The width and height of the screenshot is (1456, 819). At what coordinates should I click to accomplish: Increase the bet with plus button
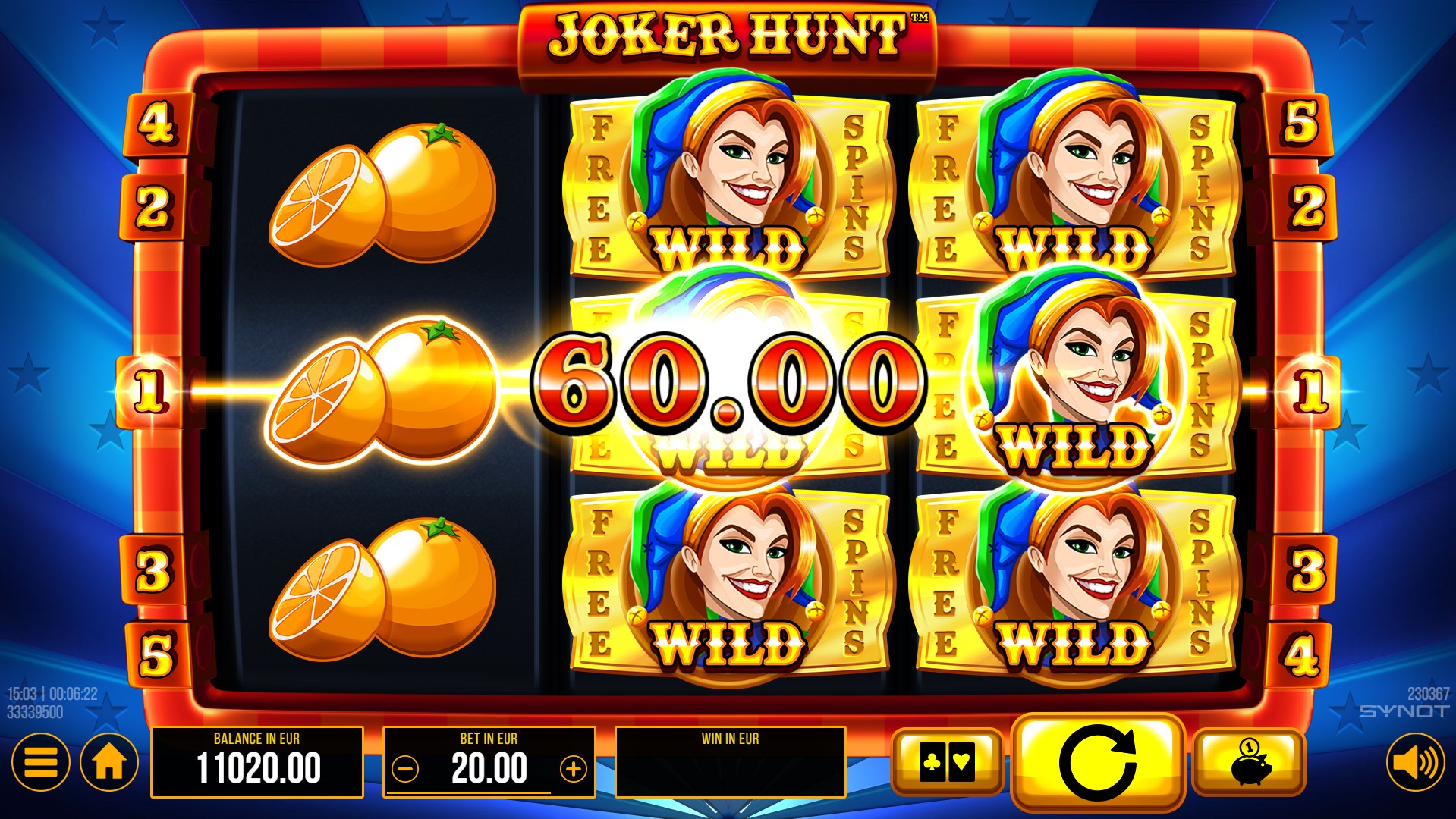point(573,770)
